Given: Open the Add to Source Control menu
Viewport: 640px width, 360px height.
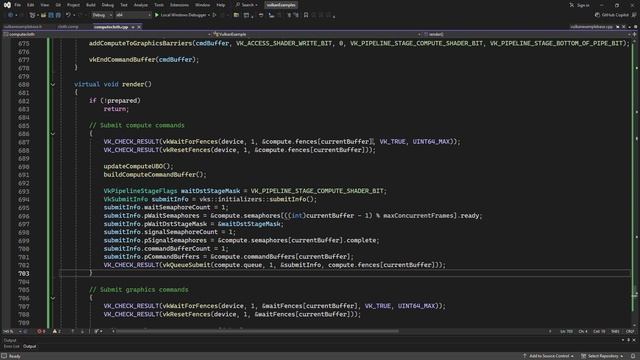Looking at the screenshot, I should click(x=548, y=356).
